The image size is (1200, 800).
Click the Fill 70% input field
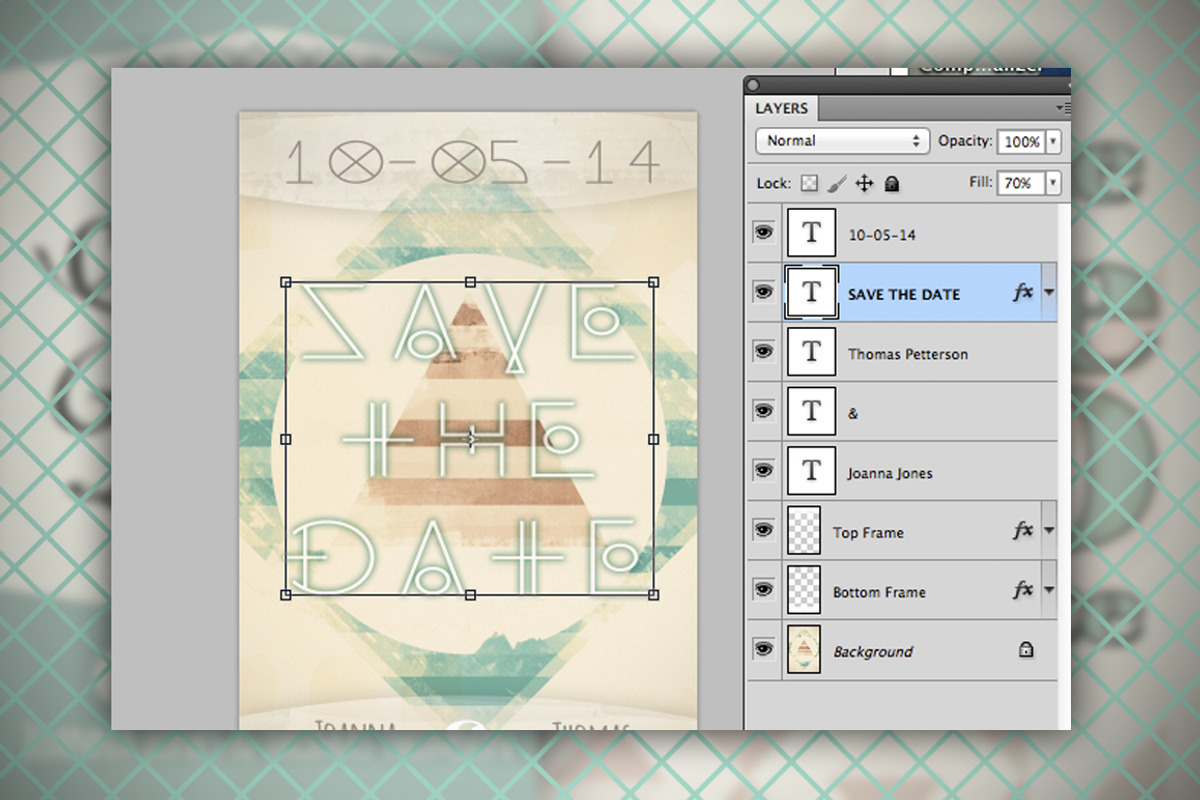coord(1021,183)
